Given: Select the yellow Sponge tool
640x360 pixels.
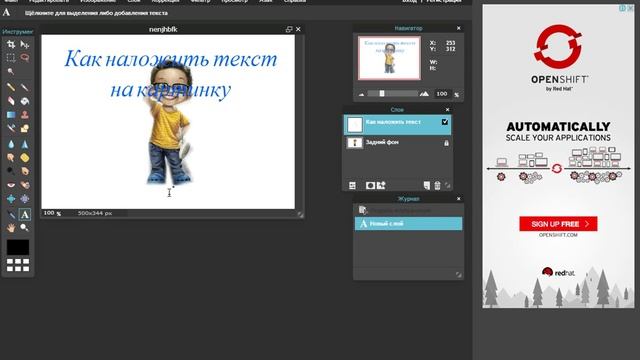Looking at the screenshot, I should pyautogui.click(x=24, y=158).
